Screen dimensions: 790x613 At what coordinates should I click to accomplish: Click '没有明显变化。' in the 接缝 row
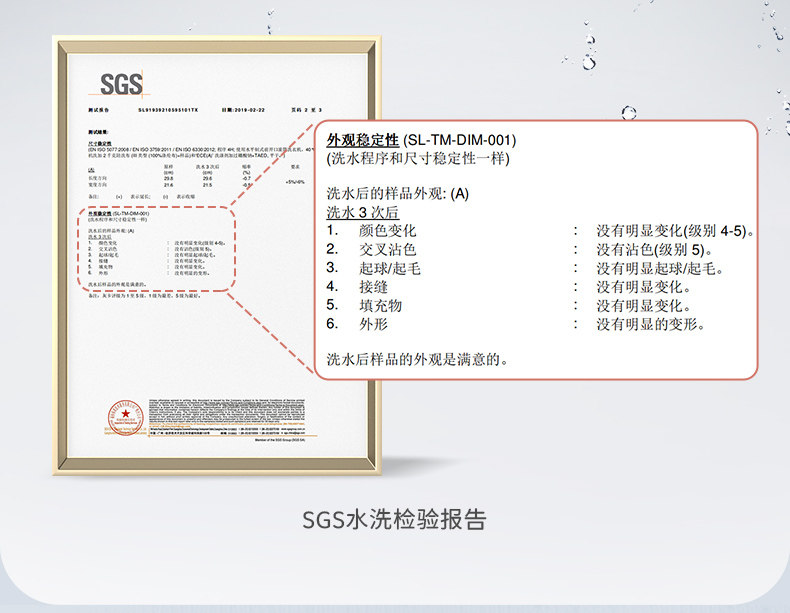click(643, 287)
